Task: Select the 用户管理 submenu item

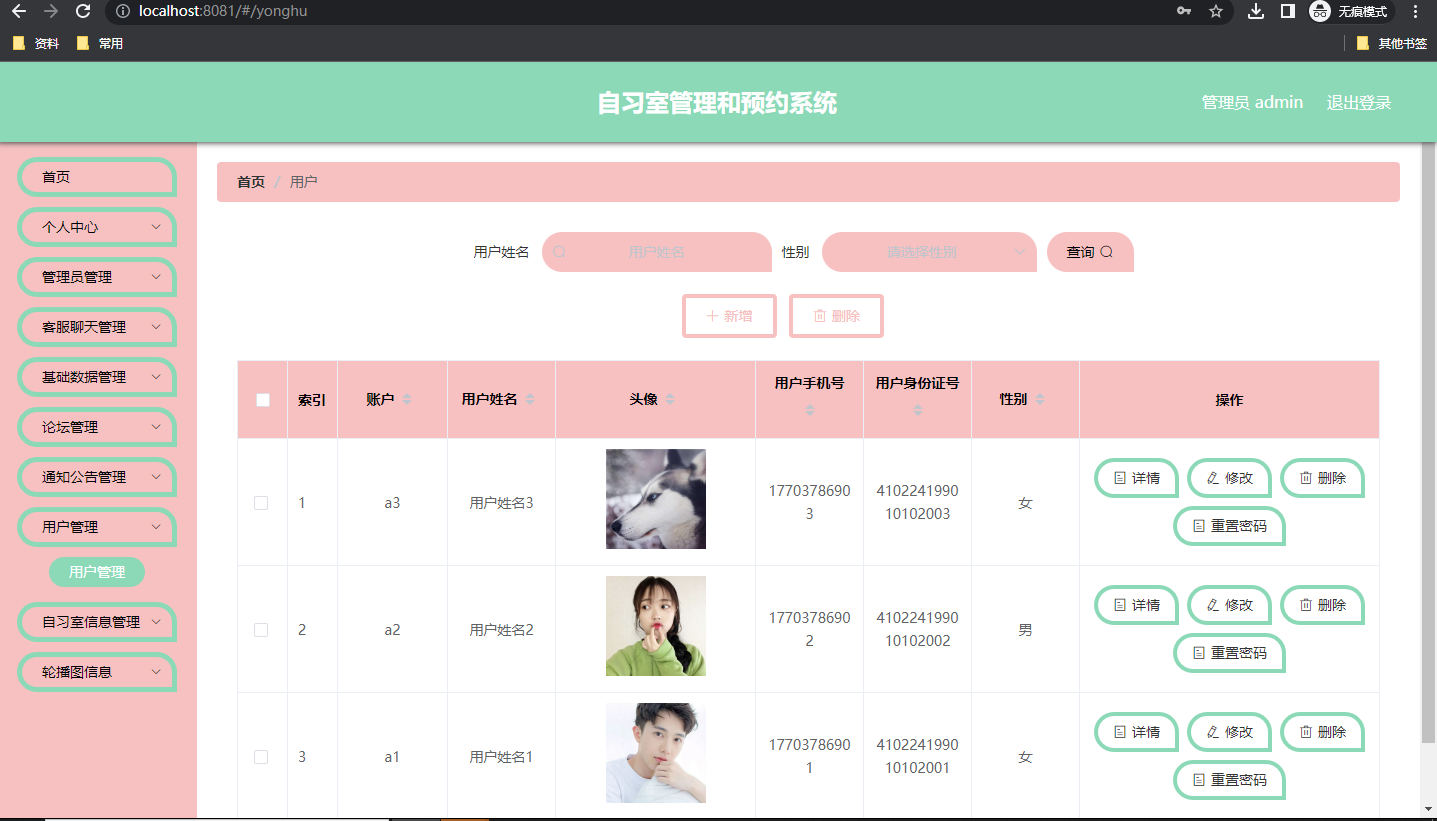Action: click(x=97, y=572)
